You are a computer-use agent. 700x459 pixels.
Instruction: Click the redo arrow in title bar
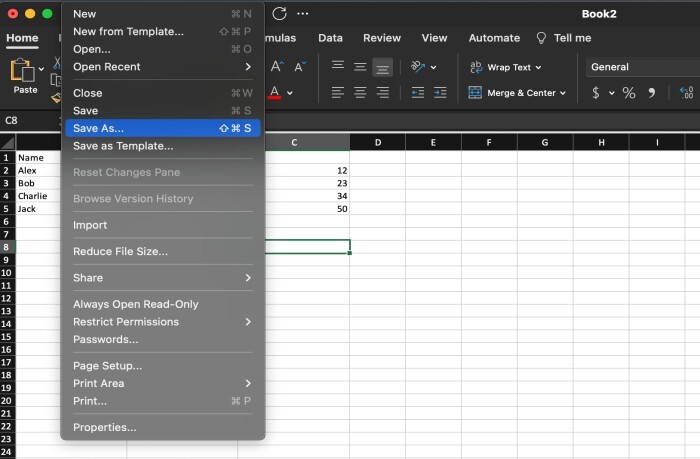pos(279,13)
